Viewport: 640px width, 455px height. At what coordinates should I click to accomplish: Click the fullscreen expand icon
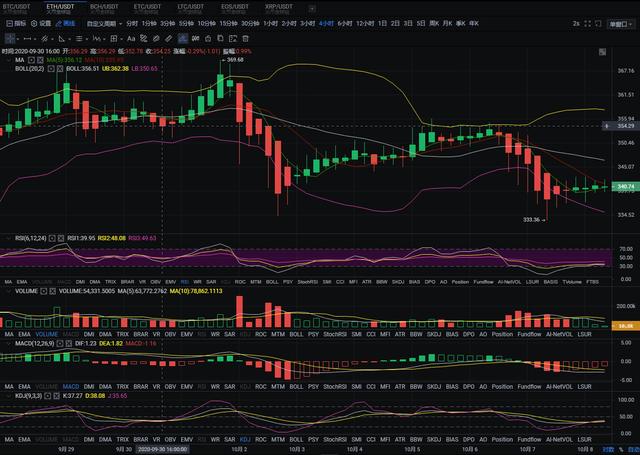(587, 24)
